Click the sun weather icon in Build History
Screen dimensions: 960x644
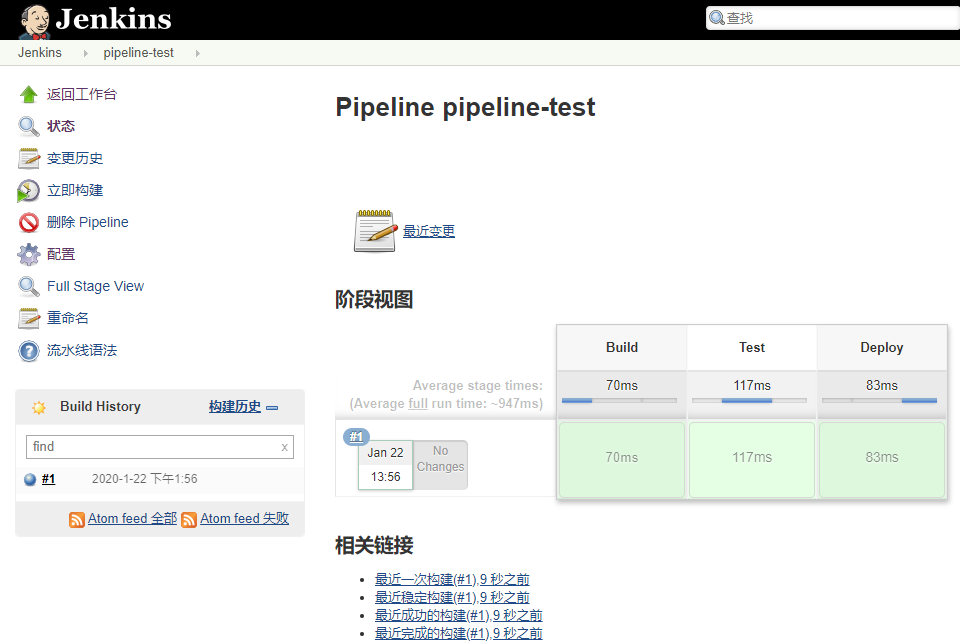39,407
